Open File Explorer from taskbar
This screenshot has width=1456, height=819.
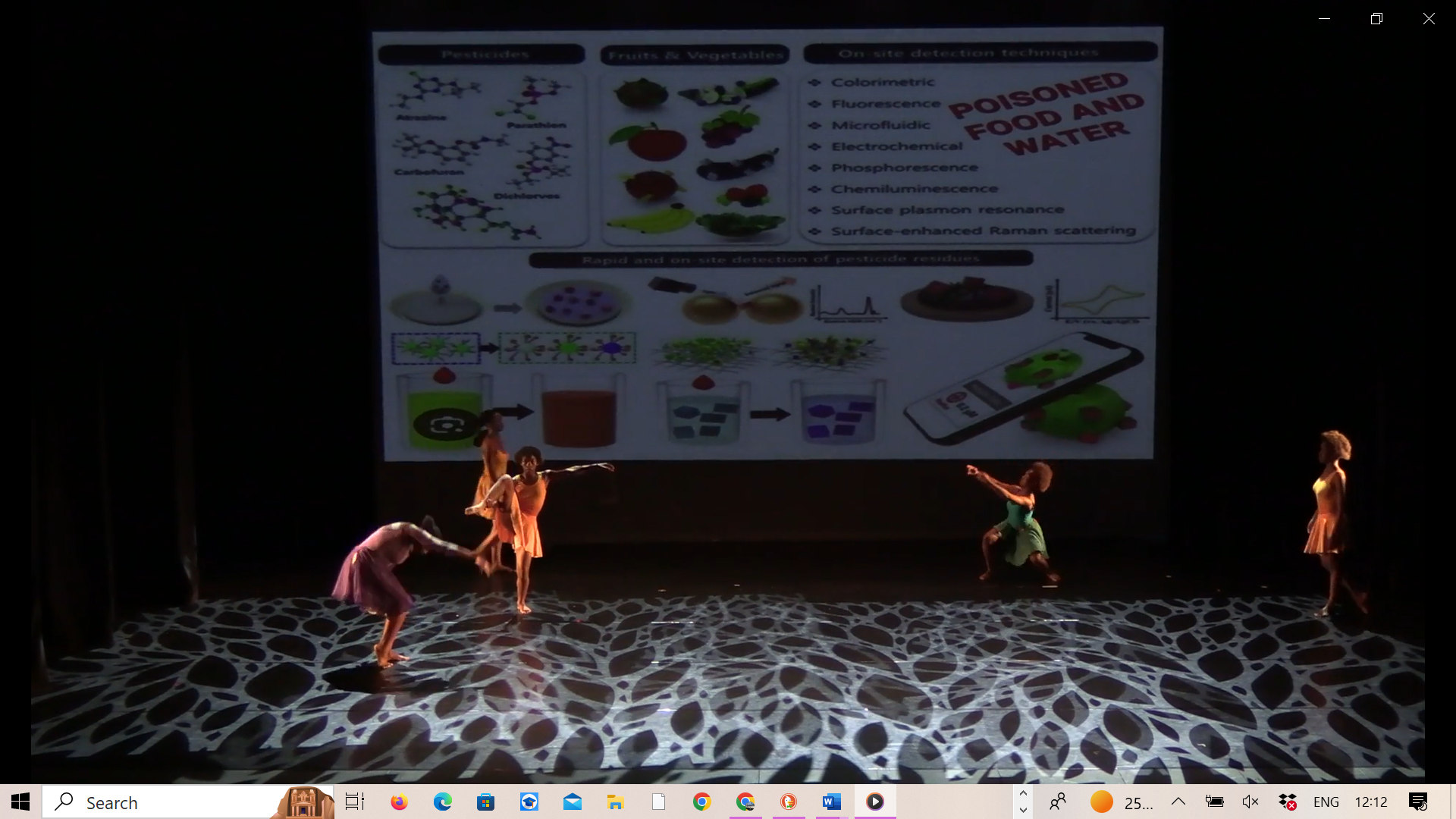pyautogui.click(x=615, y=802)
